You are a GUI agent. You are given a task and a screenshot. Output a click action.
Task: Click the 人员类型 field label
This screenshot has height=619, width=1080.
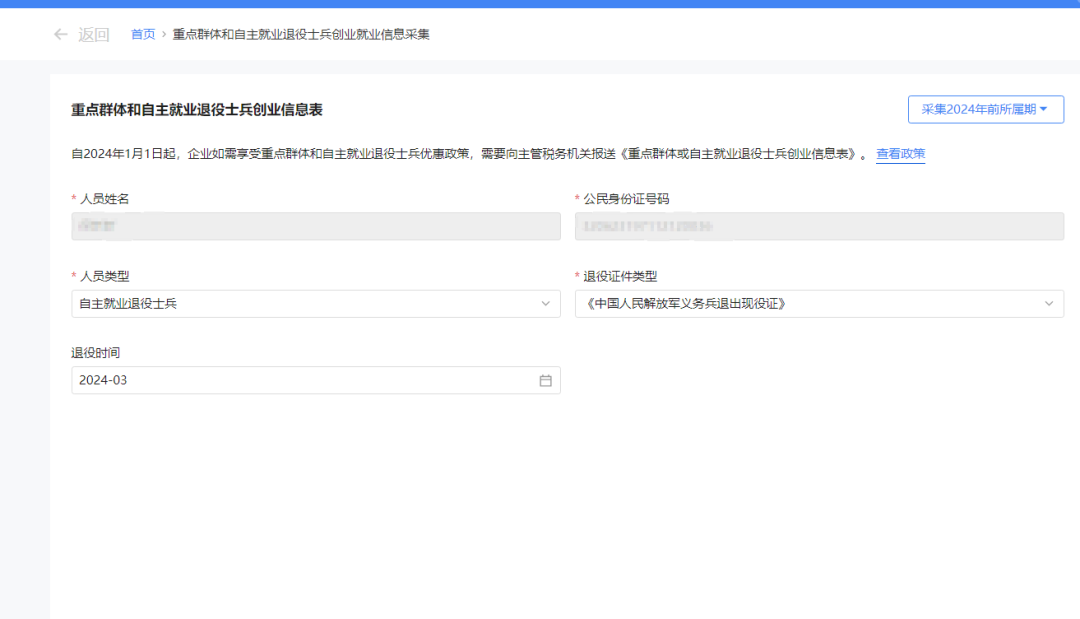(x=104, y=276)
